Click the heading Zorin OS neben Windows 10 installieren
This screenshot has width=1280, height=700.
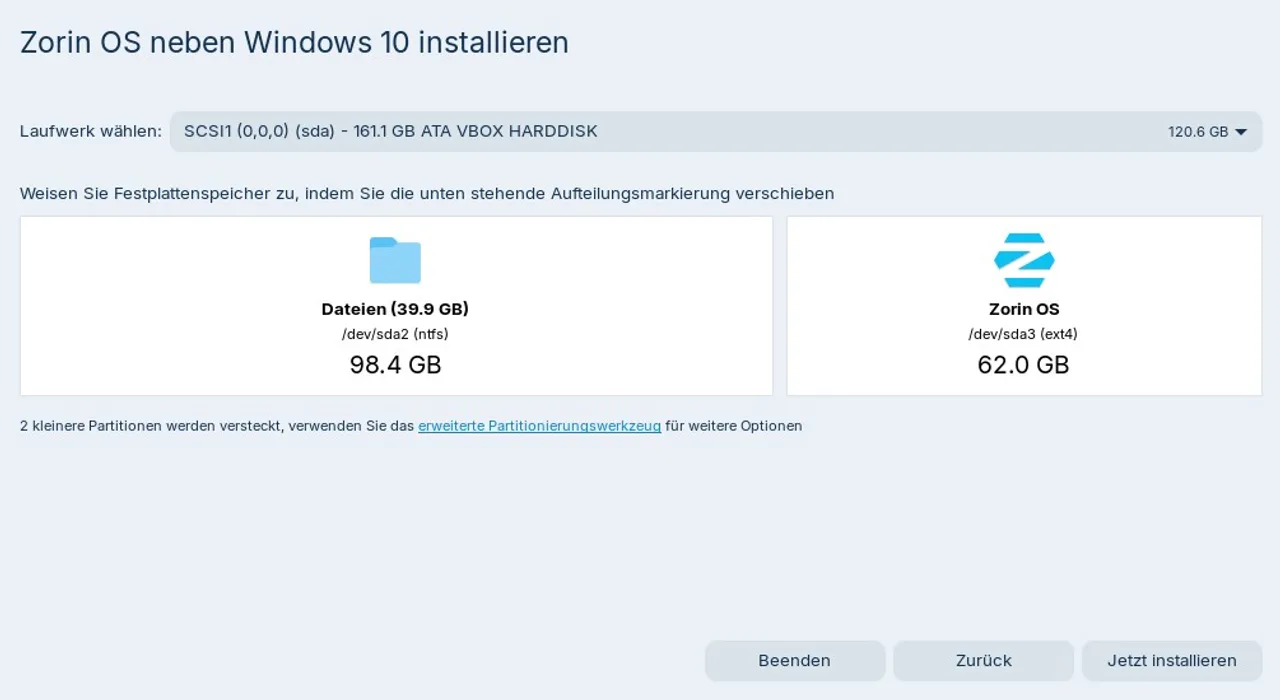pyautogui.click(x=295, y=43)
